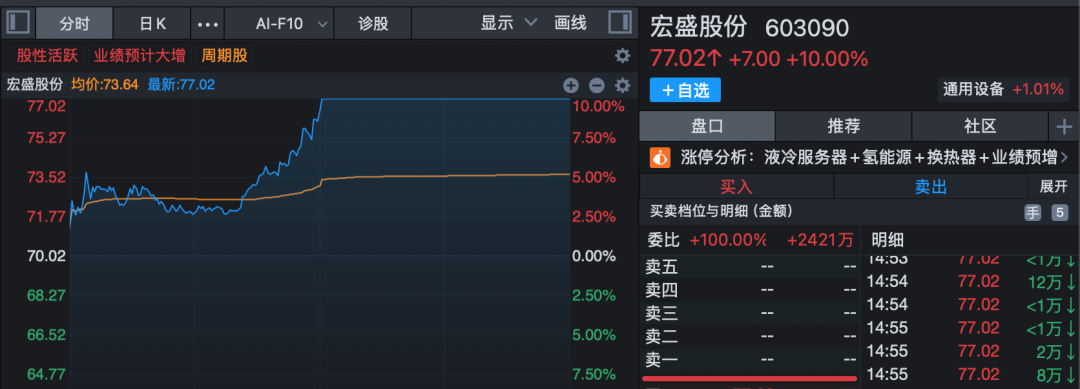The image size is (1080, 389).
Task: Click the 均价:73.64 label
Action: coord(105,85)
